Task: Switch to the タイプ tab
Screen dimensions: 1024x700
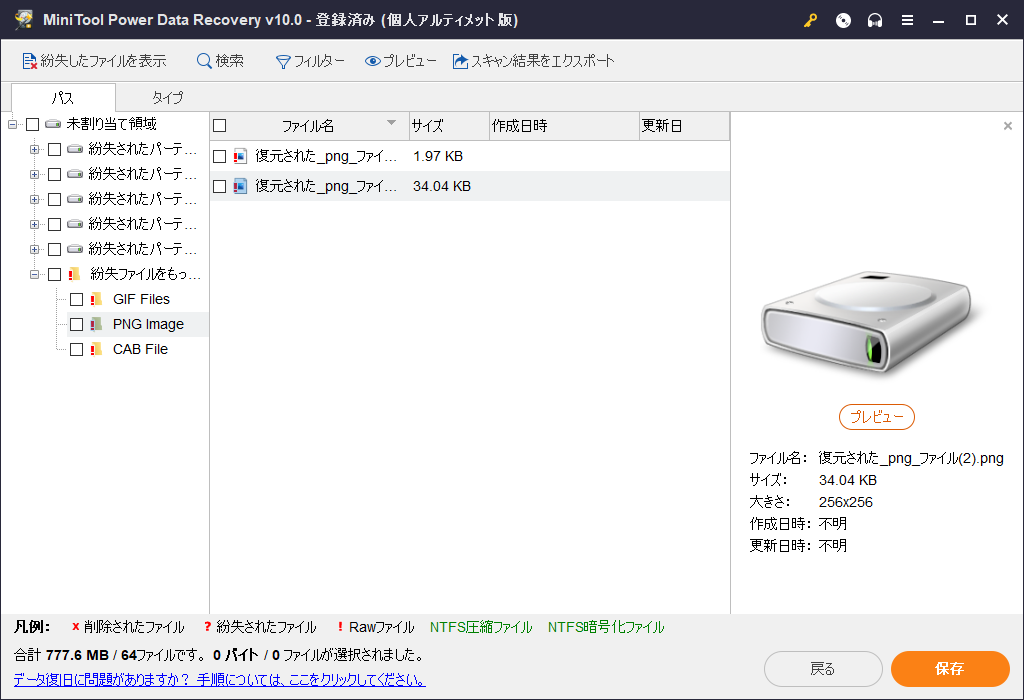Action: click(x=167, y=98)
